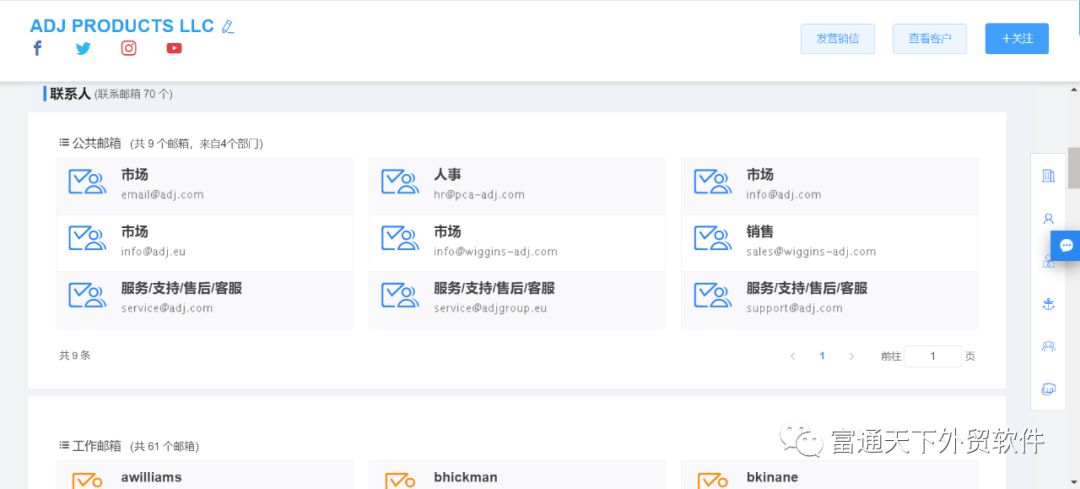
Task: Select the email@adj.com address text
Action: [x=163, y=195]
